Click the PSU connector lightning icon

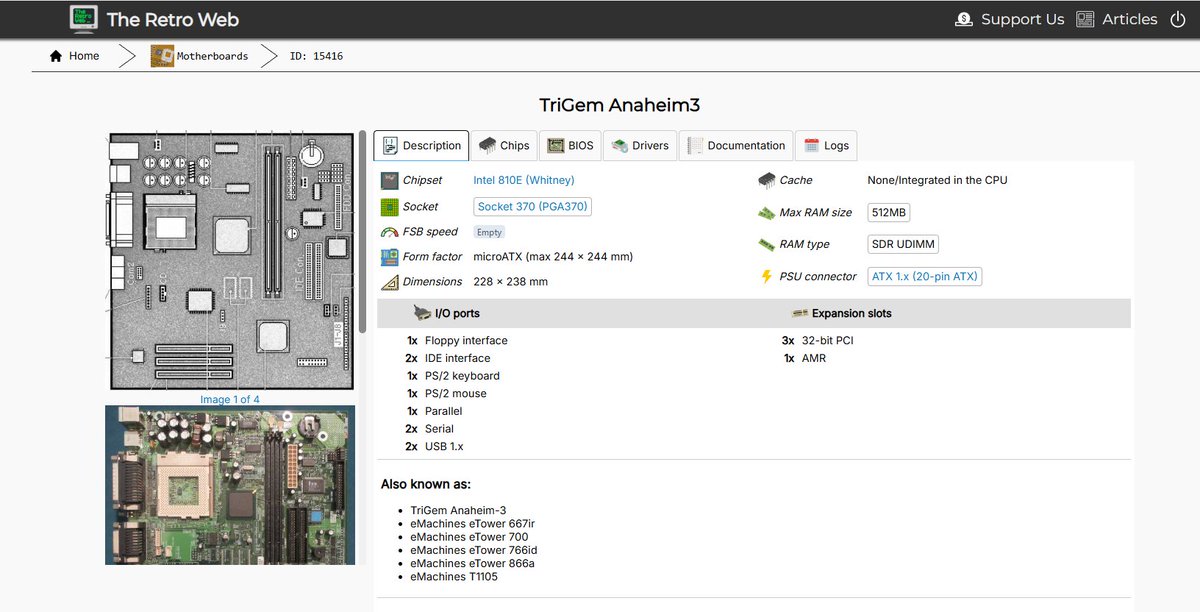coord(767,276)
